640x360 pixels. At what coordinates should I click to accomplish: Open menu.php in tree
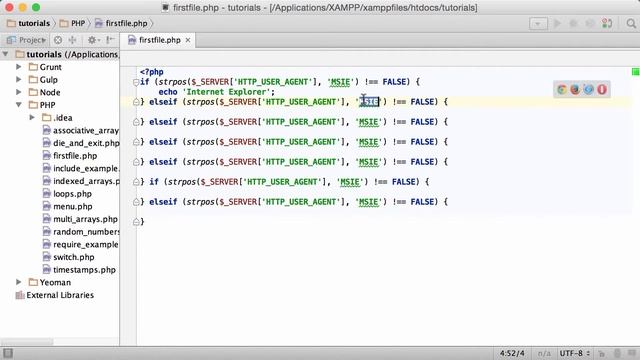click(67, 207)
